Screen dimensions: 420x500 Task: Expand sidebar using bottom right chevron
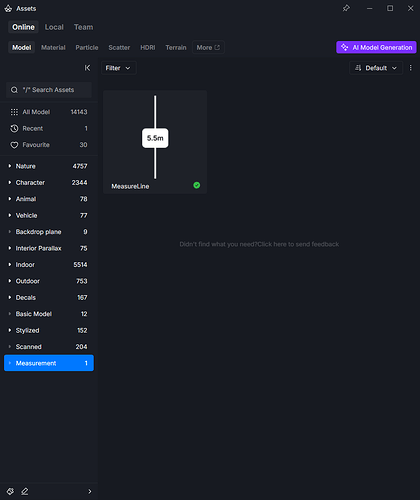[x=90, y=491]
